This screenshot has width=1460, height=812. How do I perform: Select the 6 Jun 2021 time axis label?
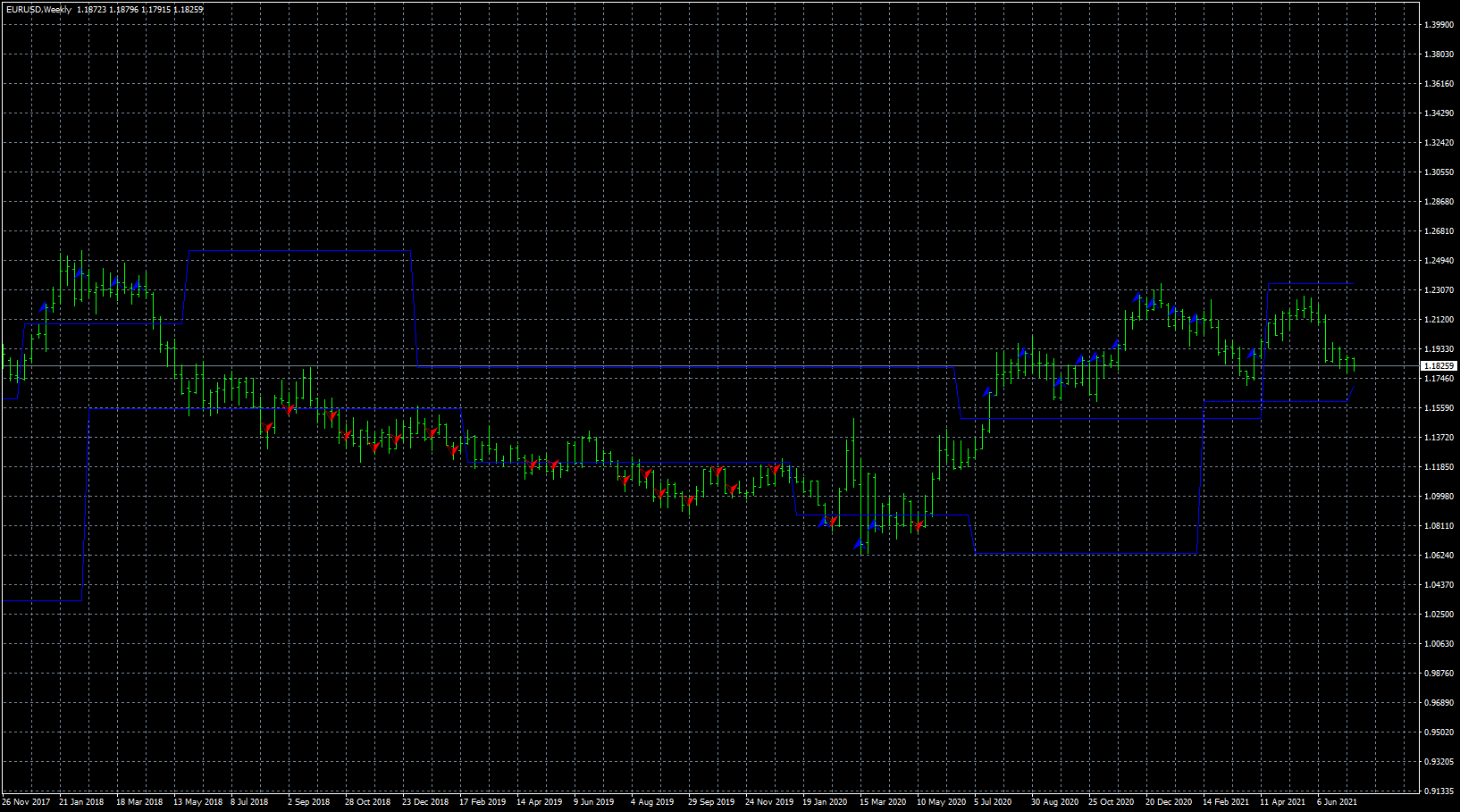coord(1337,802)
